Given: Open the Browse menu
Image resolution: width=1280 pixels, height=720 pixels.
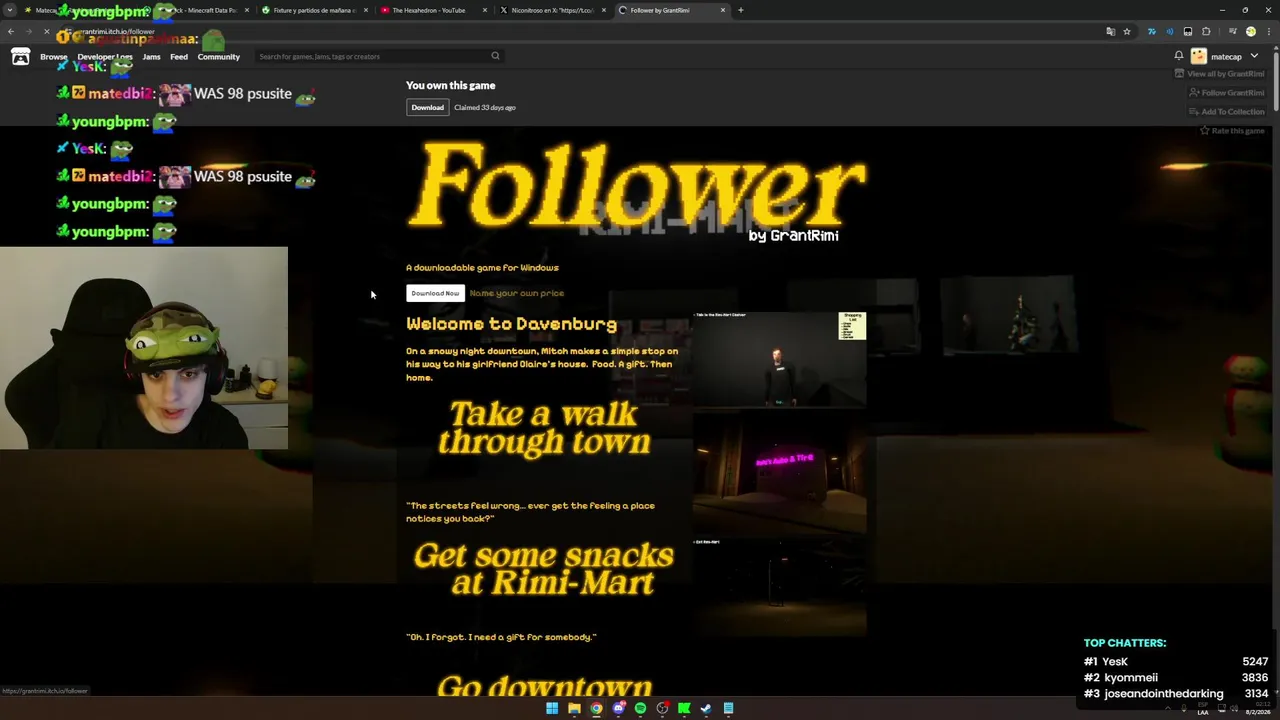Looking at the screenshot, I should pyautogui.click(x=54, y=57).
